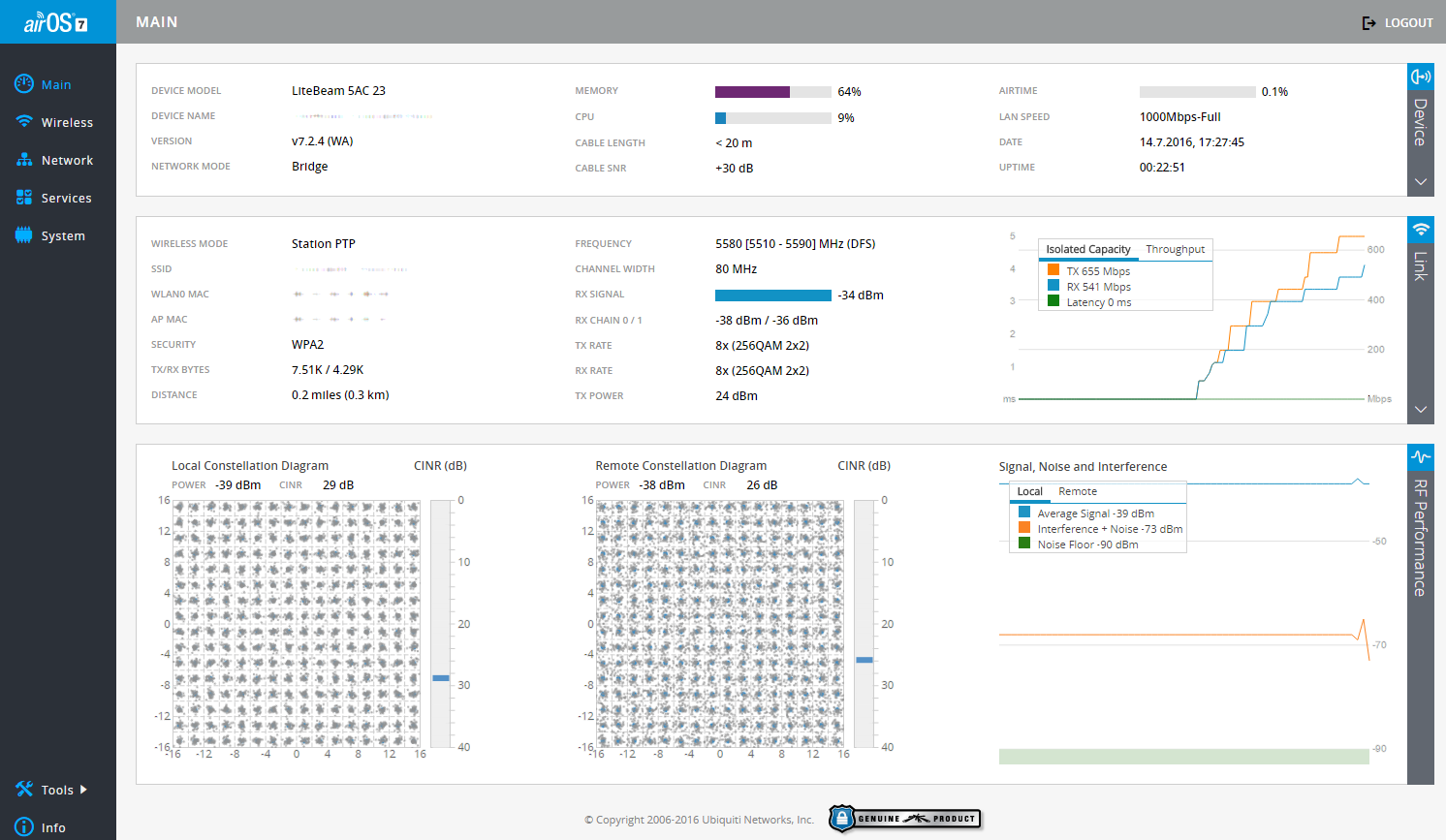This screenshot has width=1446, height=840.
Task: Click the RF Performance pulse icon
Action: tap(1421, 457)
